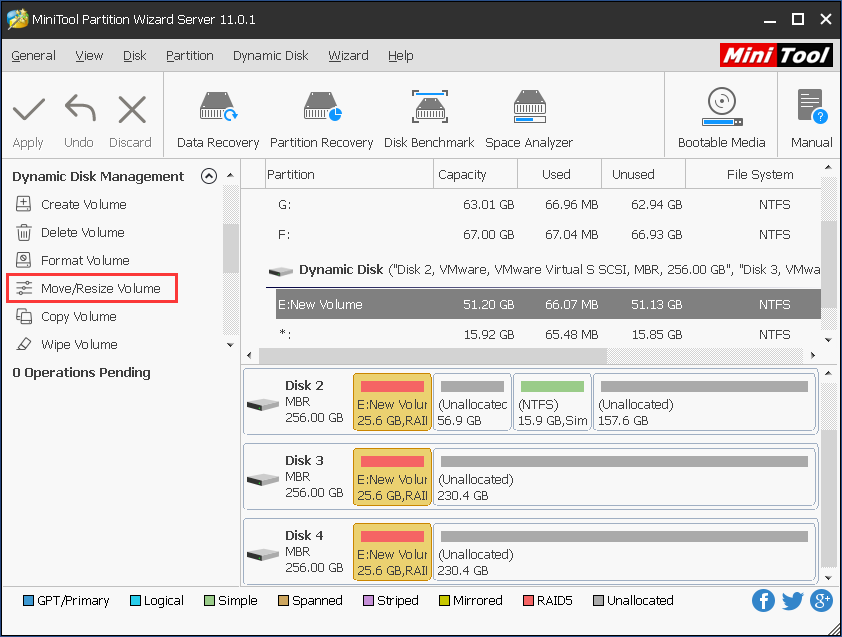Select the 15.92 GB unlabeled volume row
The width and height of the screenshot is (842, 637).
tap(548, 335)
